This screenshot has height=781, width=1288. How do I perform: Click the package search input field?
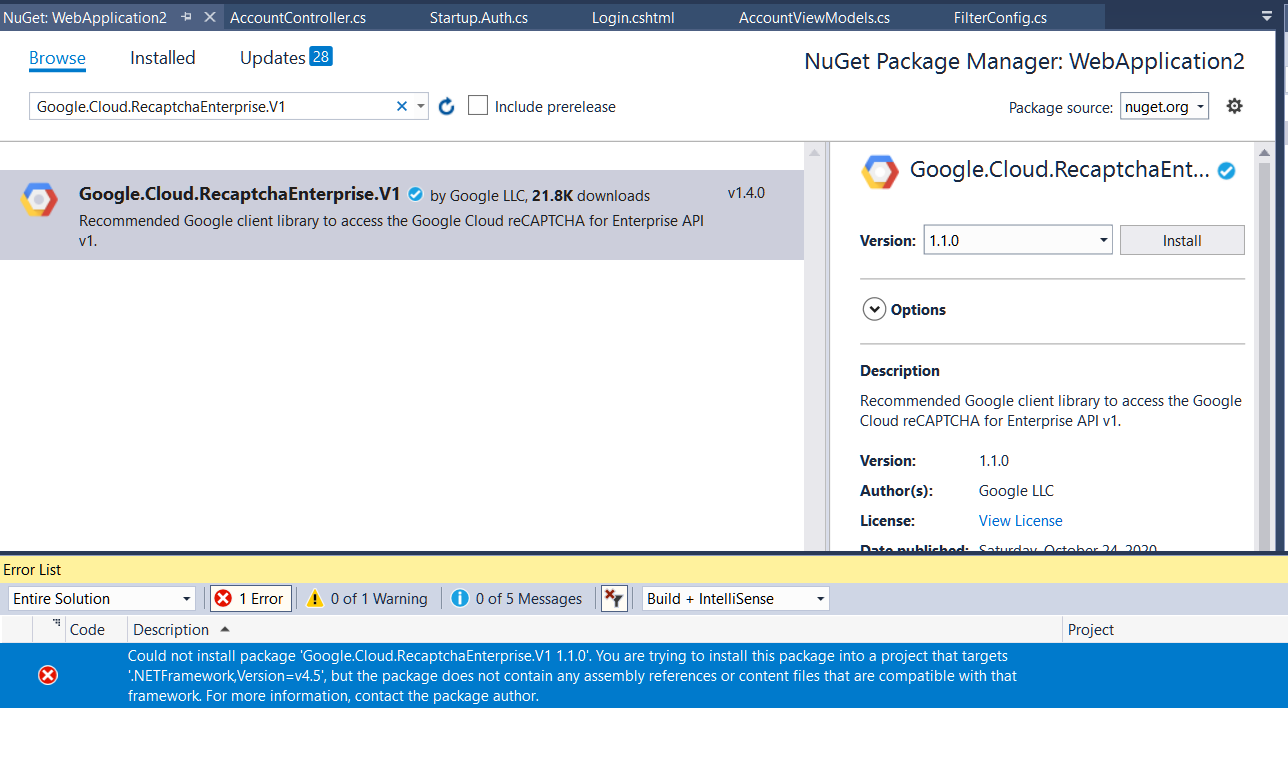[210, 106]
